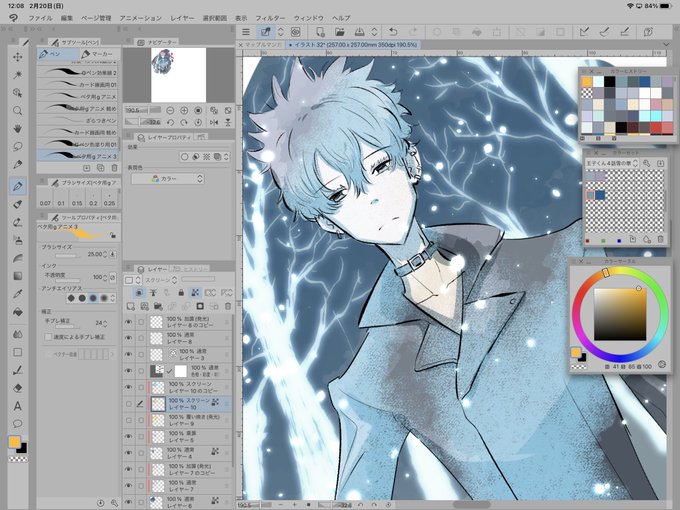This screenshot has width=680, height=510.
Task: Select the Eraser tool in toolbar
Action: (x=18, y=388)
